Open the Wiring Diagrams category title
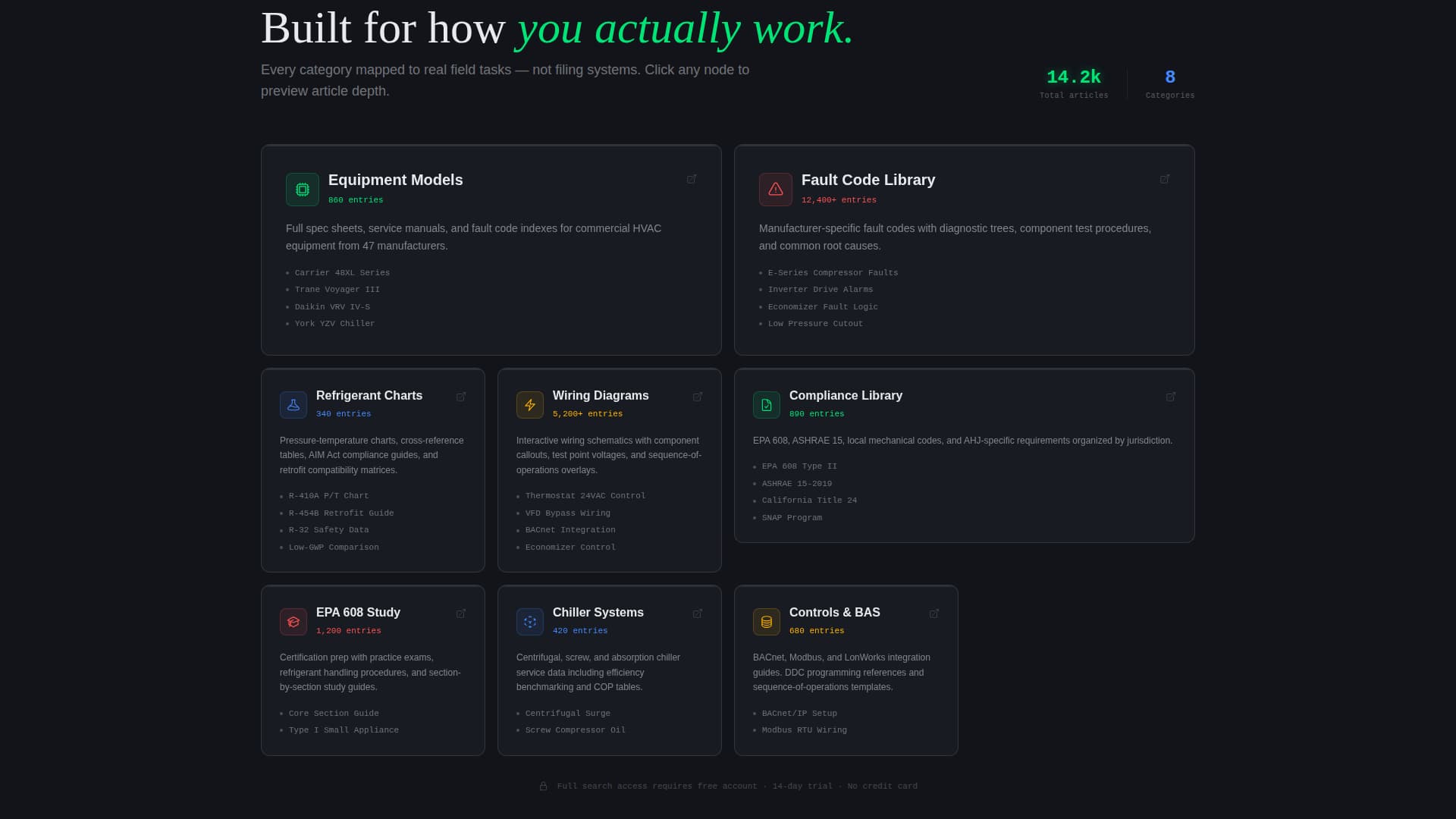The height and width of the screenshot is (819, 1456). click(601, 396)
